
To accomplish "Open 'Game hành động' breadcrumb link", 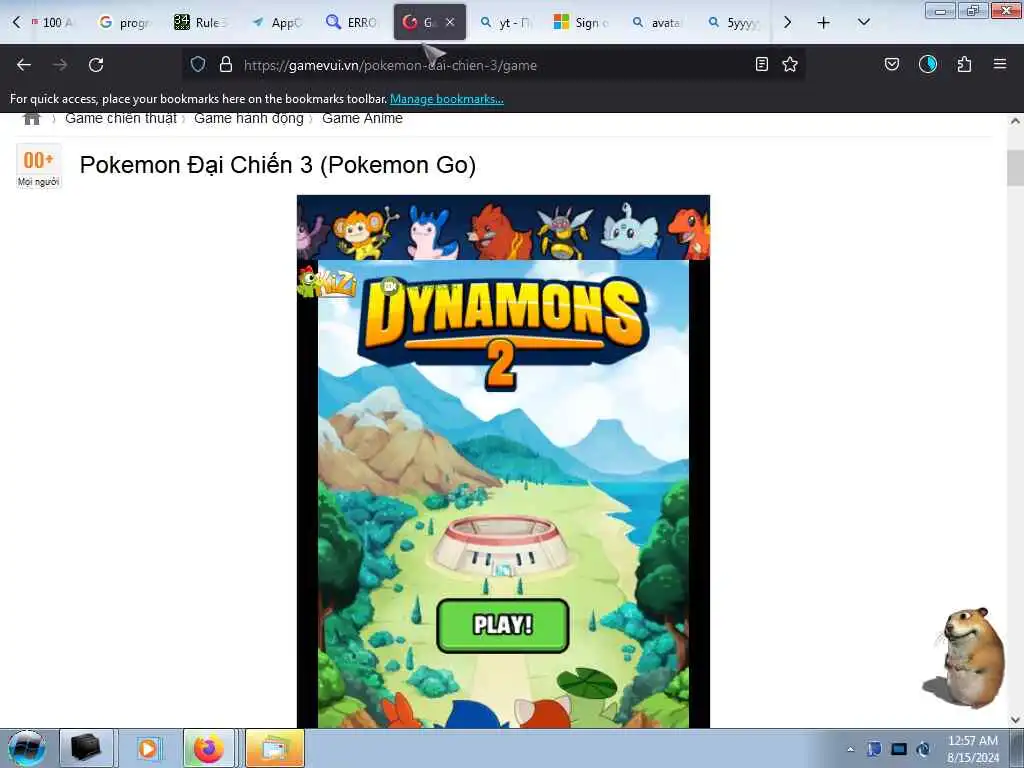I will coord(249,118).
